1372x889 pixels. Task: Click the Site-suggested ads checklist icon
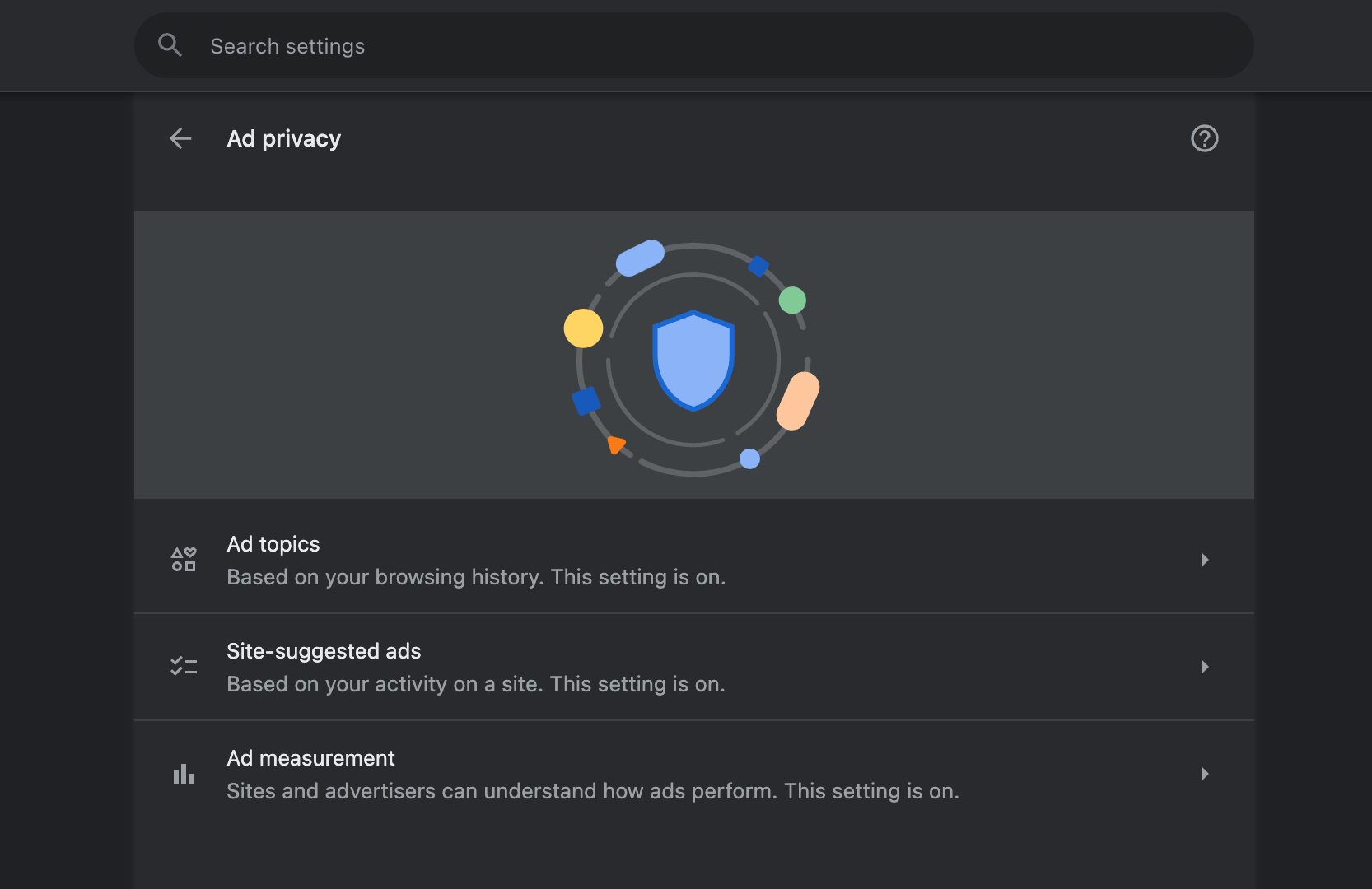[x=184, y=667]
